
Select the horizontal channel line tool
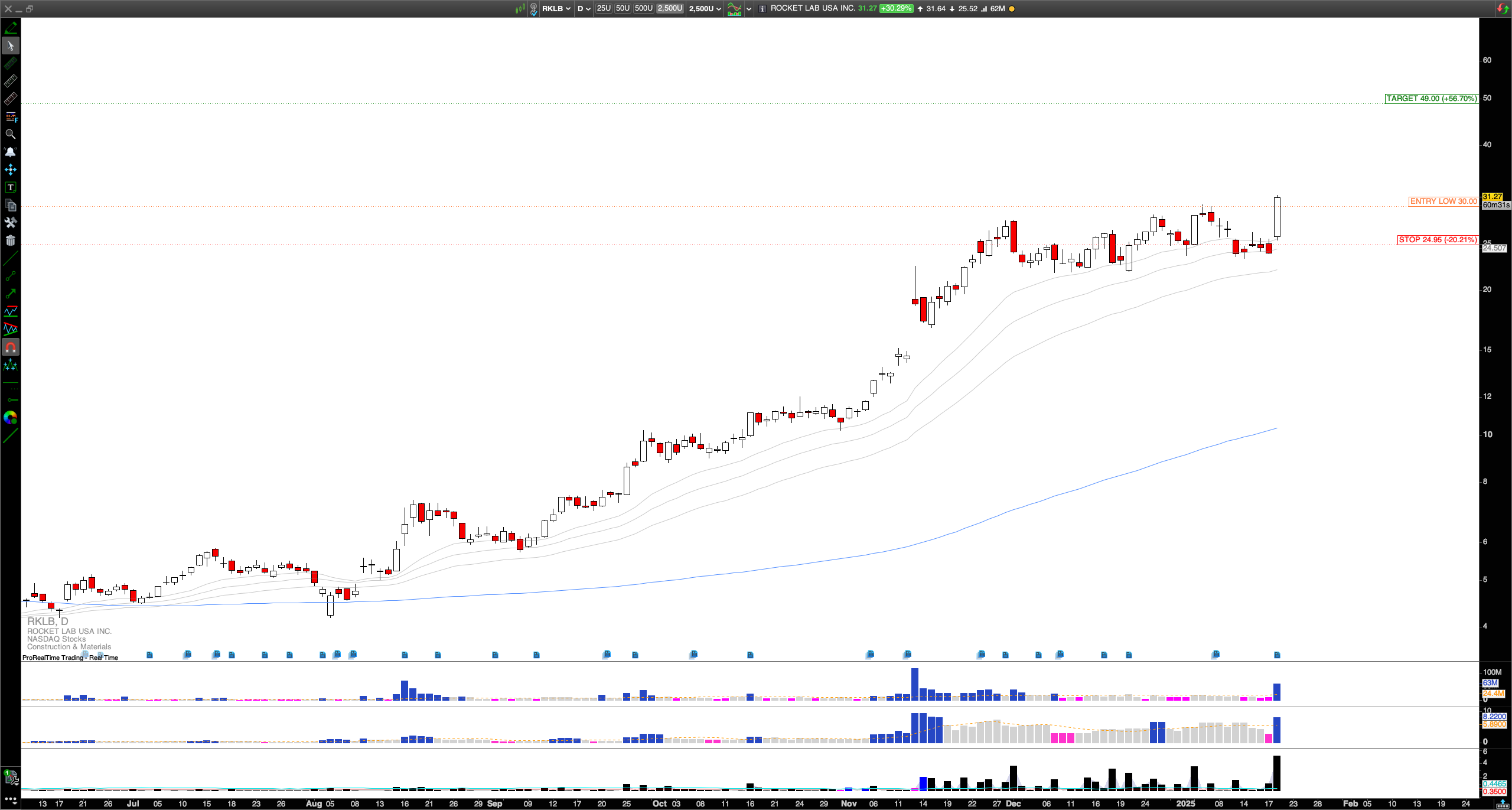coord(11,311)
